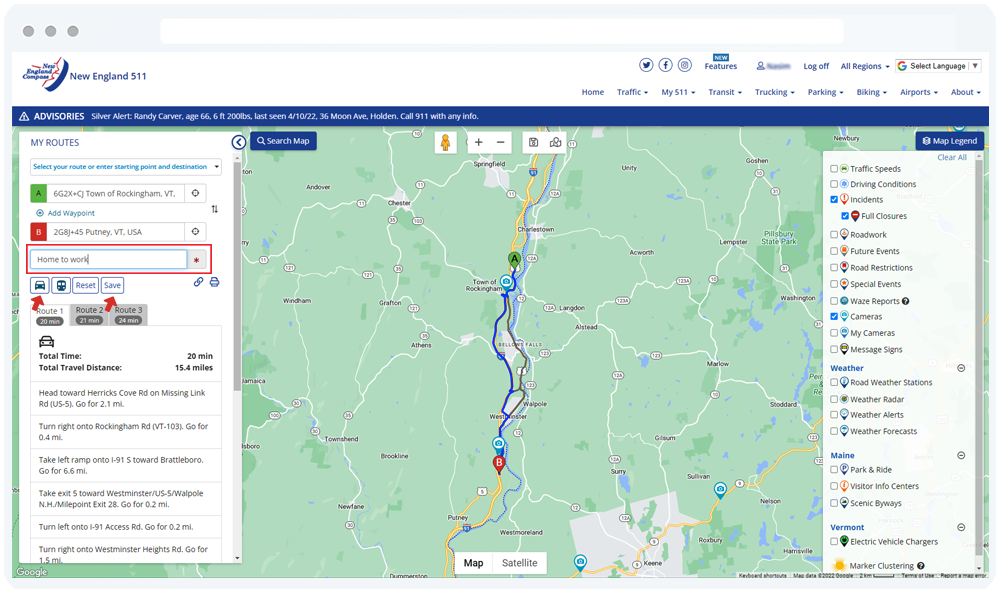Viewport: 1000px width, 597px height.
Task: Open the saved route selection dropdown
Action: point(126,166)
